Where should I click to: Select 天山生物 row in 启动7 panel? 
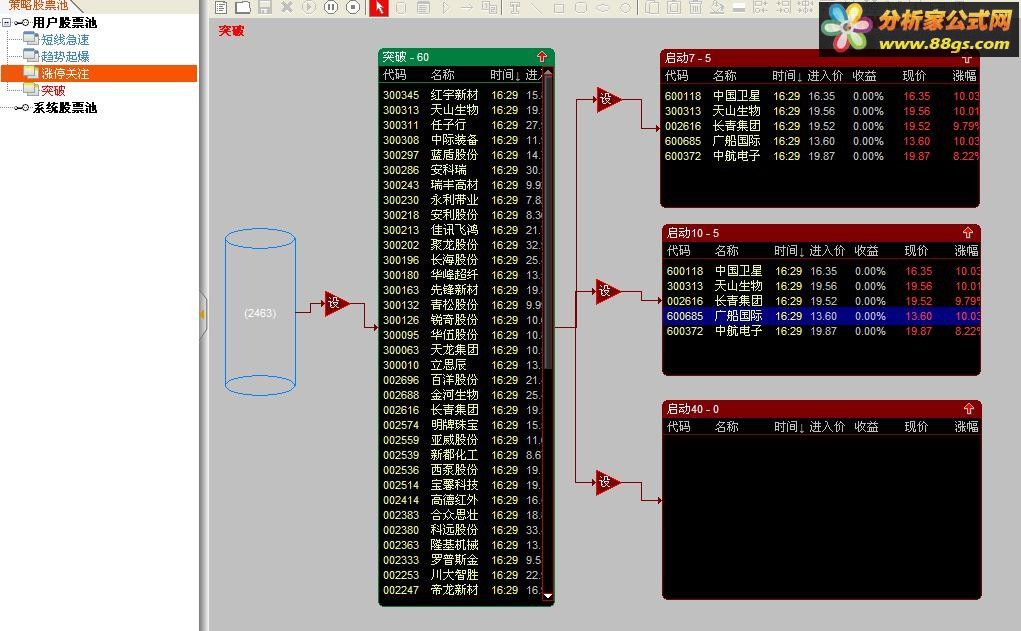[x=820, y=111]
